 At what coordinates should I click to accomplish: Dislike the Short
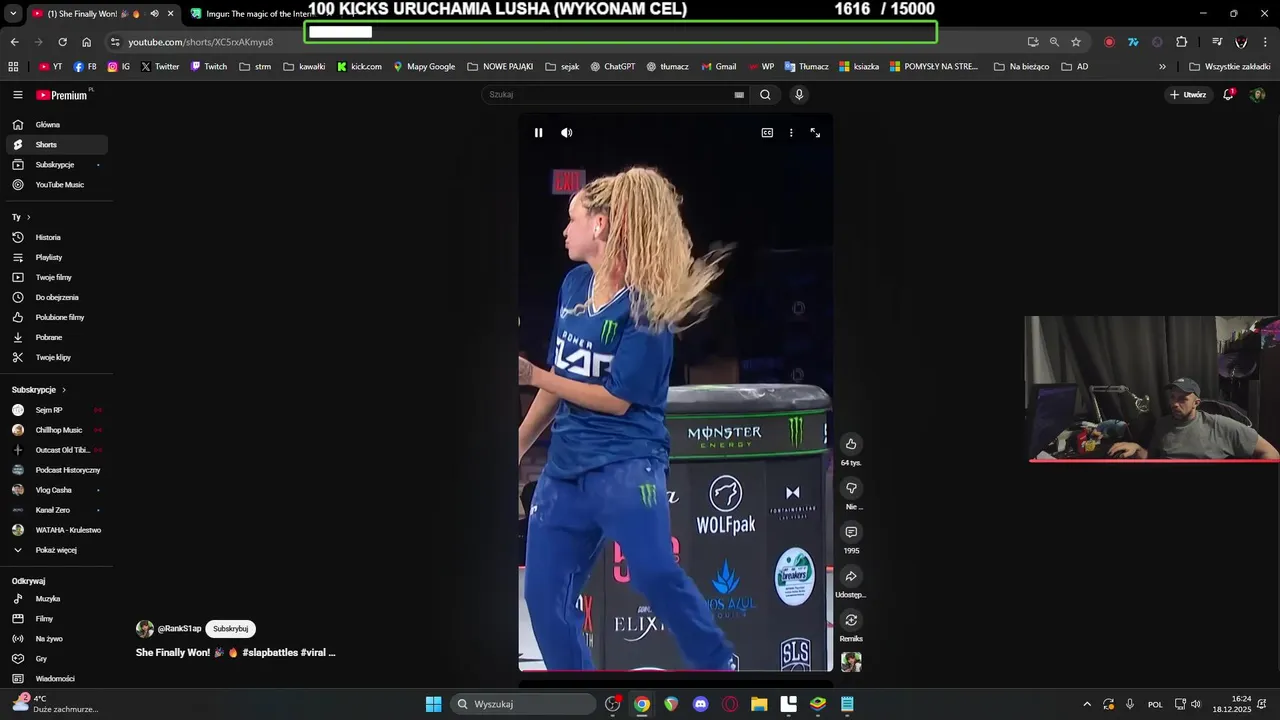[851, 488]
